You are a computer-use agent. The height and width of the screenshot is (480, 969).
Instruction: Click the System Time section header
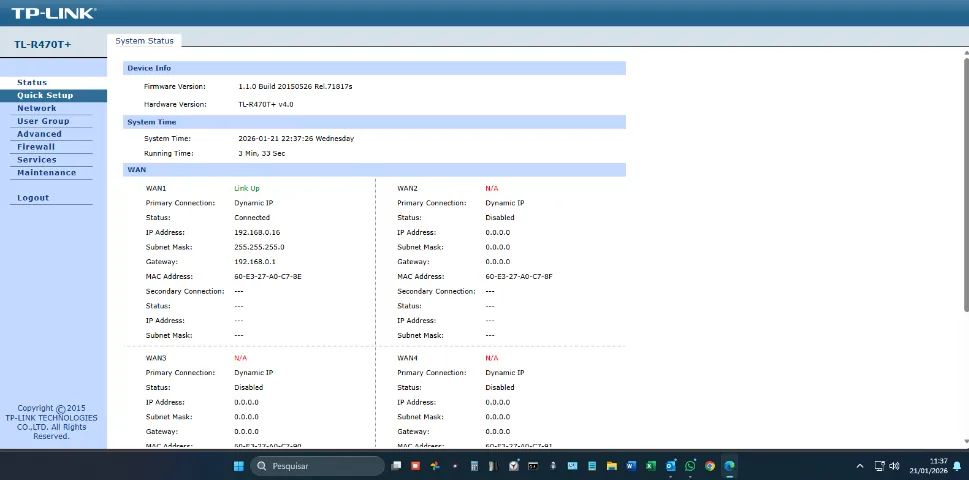[374, 122]
